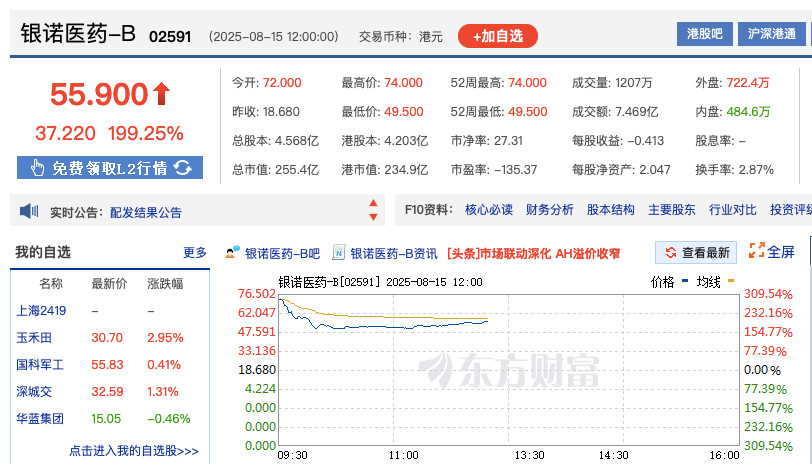Open the 主要股东 F10 section

tap(672, 210)
